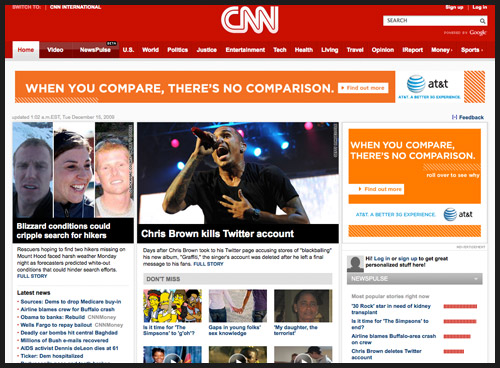This screenshot has width=500, height=368.
Task: Open Gaps in young folks' sex knowledge link
Action: (x=235, y=330)
